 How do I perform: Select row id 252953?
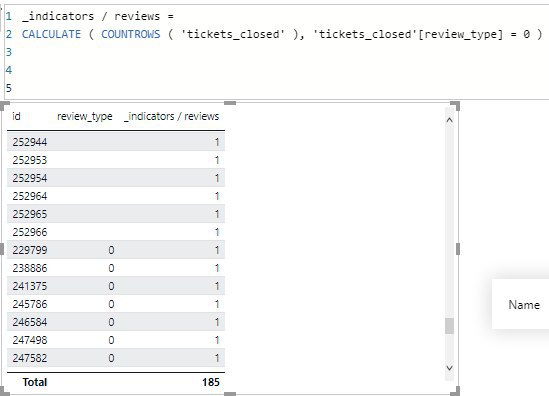(x=116, y=160)
